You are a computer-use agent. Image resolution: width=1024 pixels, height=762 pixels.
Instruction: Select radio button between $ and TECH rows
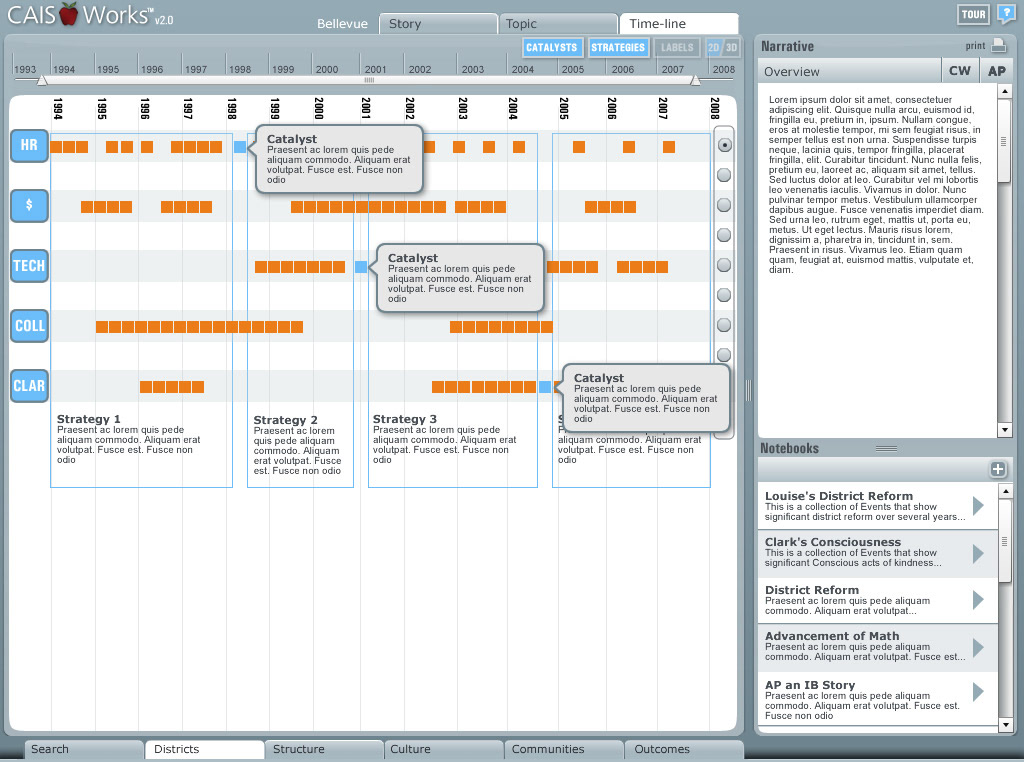[724, 235]
